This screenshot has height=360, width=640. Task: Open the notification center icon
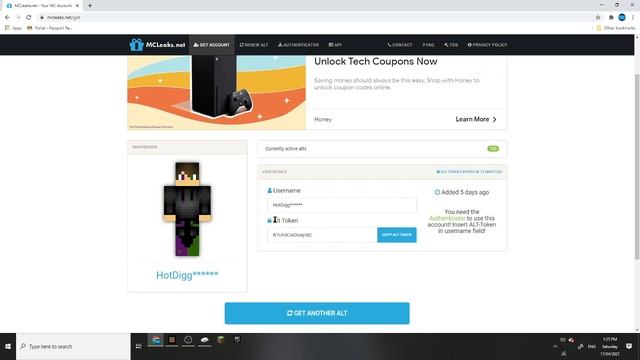pos(629,346)
